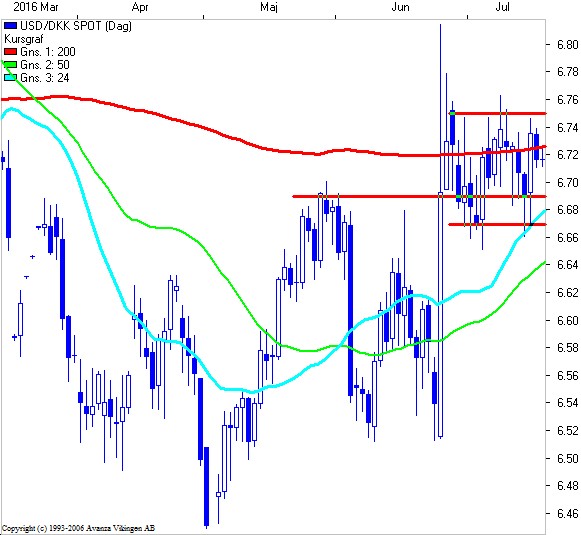
Task: Select the USD/DKK SPOT (Dag) legend label
Action: click(x=76, y=26)
